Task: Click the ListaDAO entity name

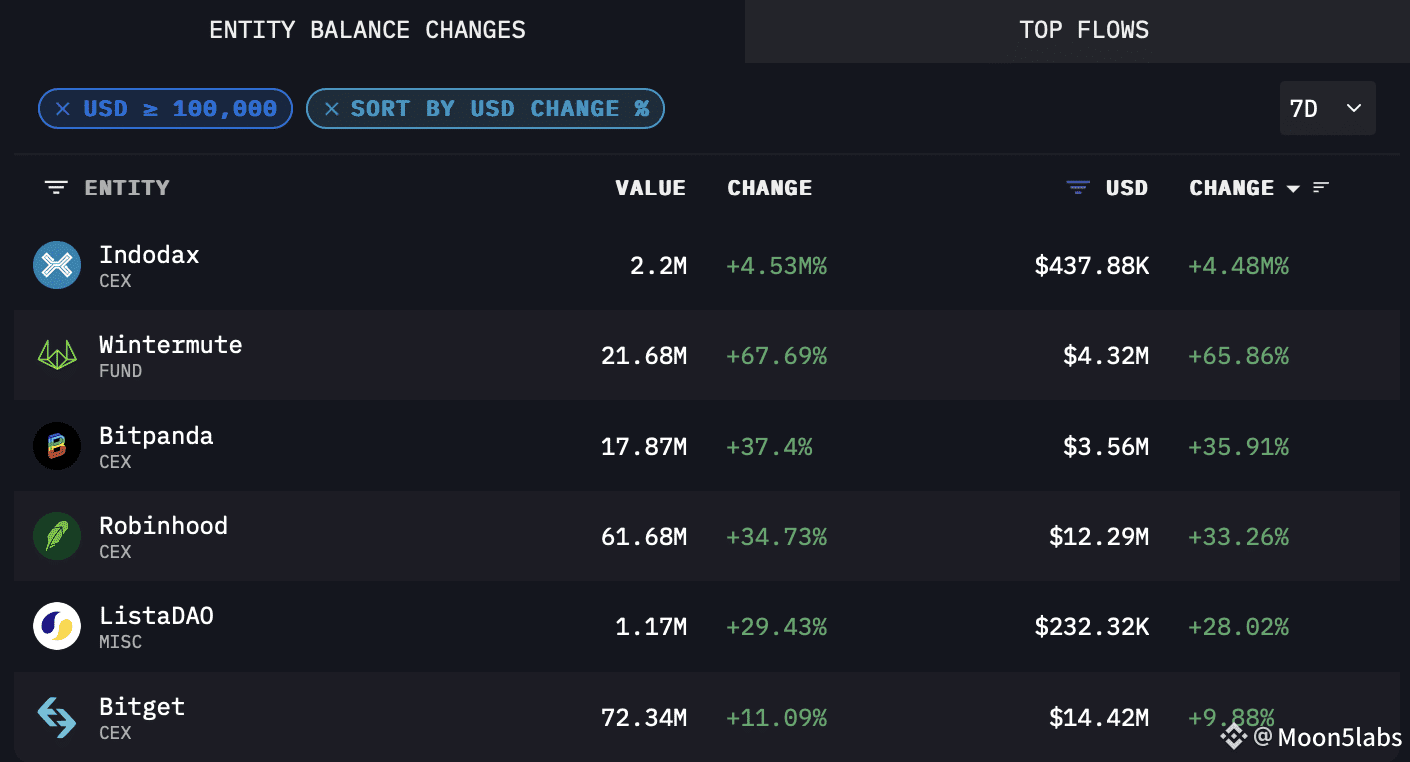Action: pos(156,616)
